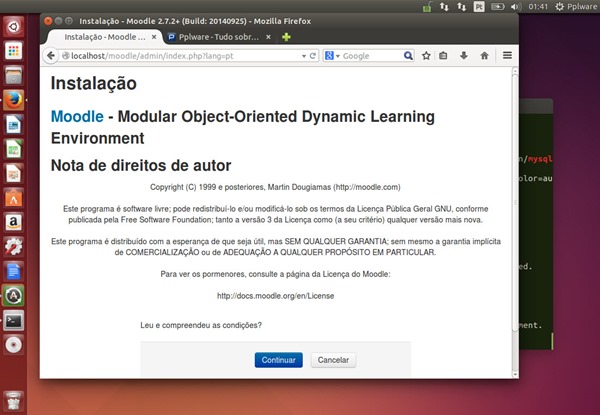Click into the Google search field
This screenshot has height=415, width=600.
pyautogui.click(x=371, y=56)
